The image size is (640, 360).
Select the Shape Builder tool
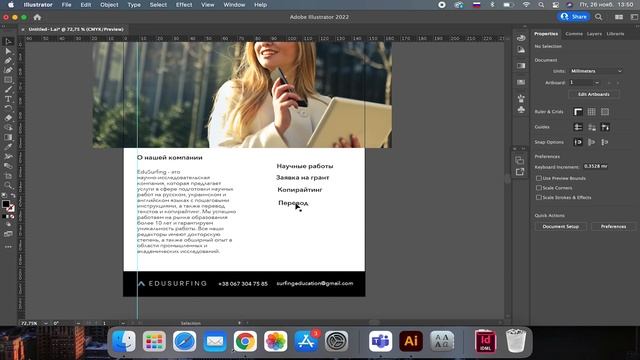click(x=8, y=128)
